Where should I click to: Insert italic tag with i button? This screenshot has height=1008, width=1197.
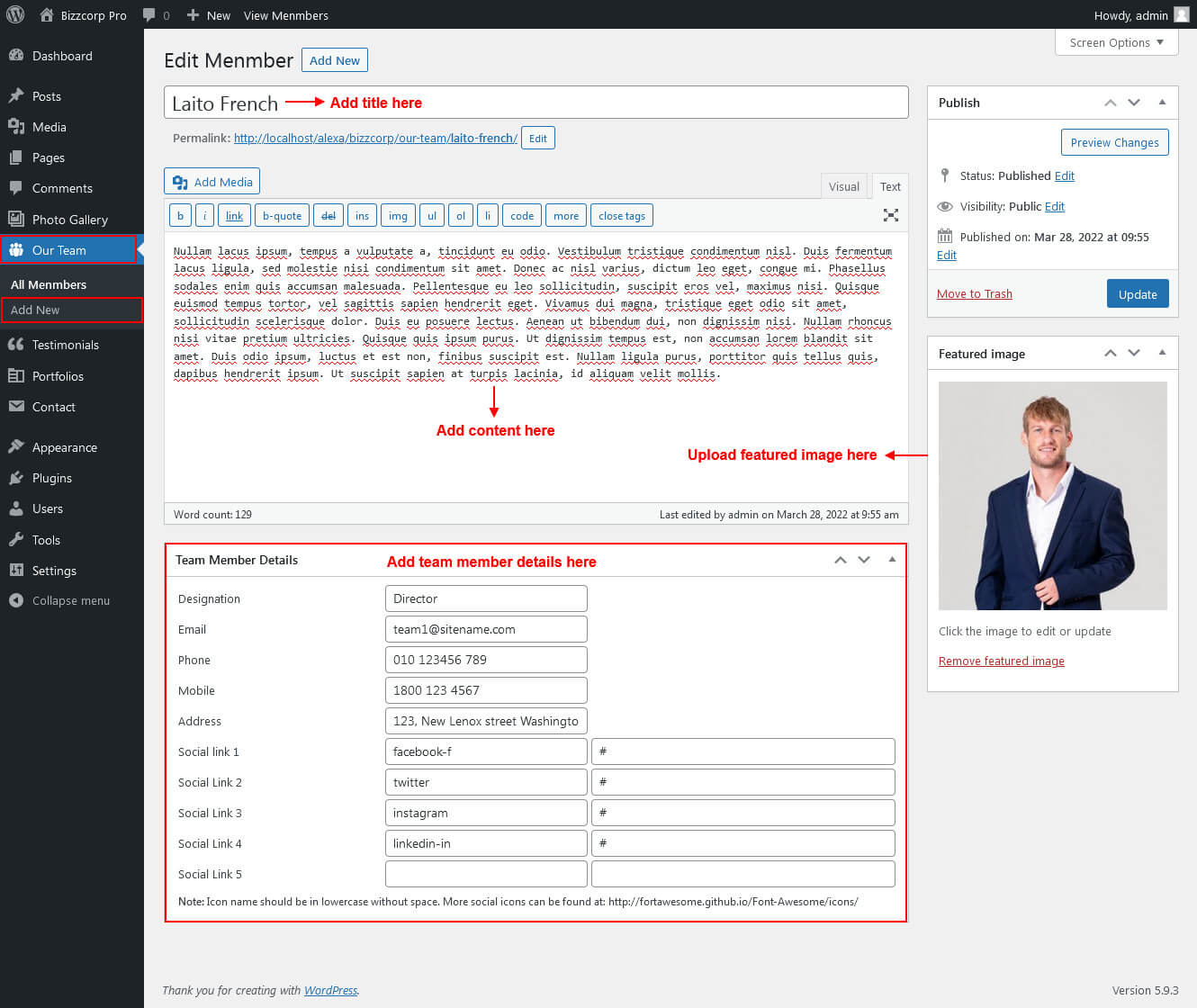tap(204, 216)
